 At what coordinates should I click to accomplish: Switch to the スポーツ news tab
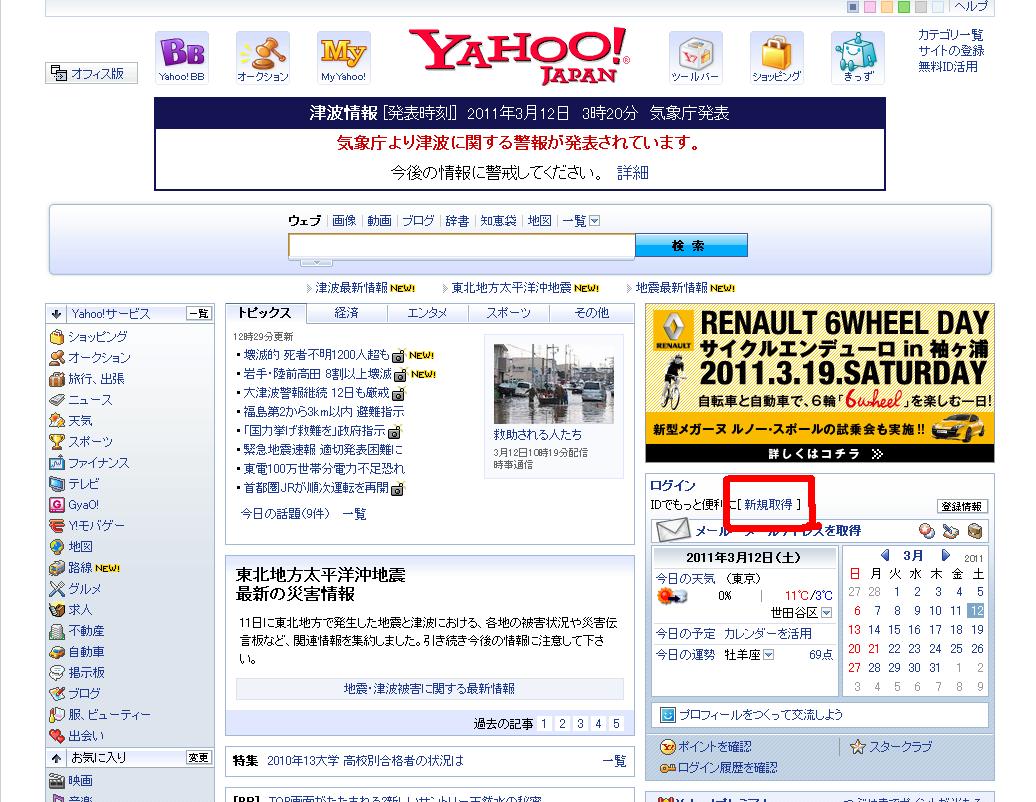point(508,313)
